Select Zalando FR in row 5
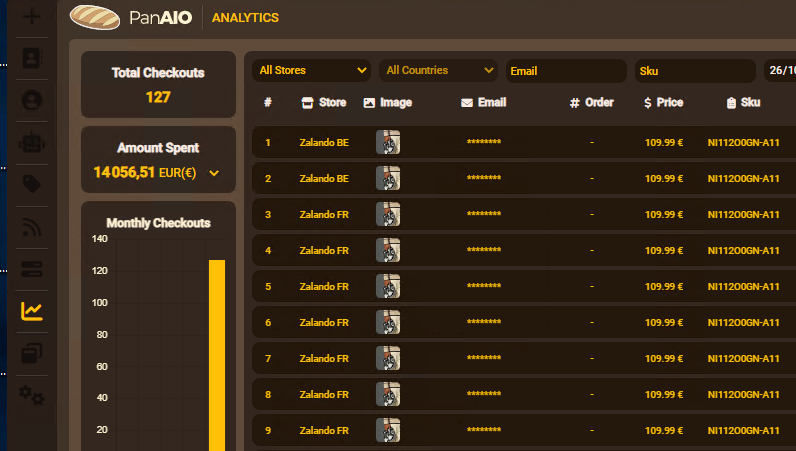Image resolution: width=796 pixels, height=451 pixels. point(324,287)
